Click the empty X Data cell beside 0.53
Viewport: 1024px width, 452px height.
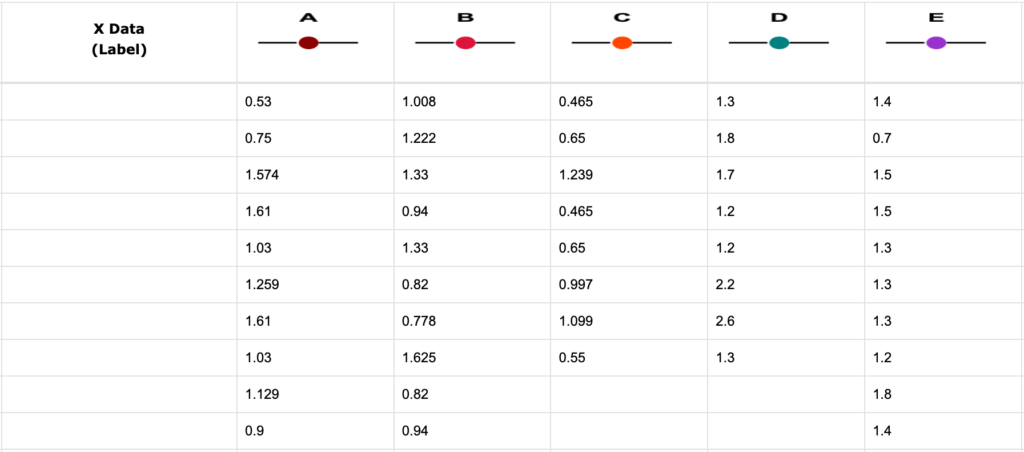click(x=119, y=102)
